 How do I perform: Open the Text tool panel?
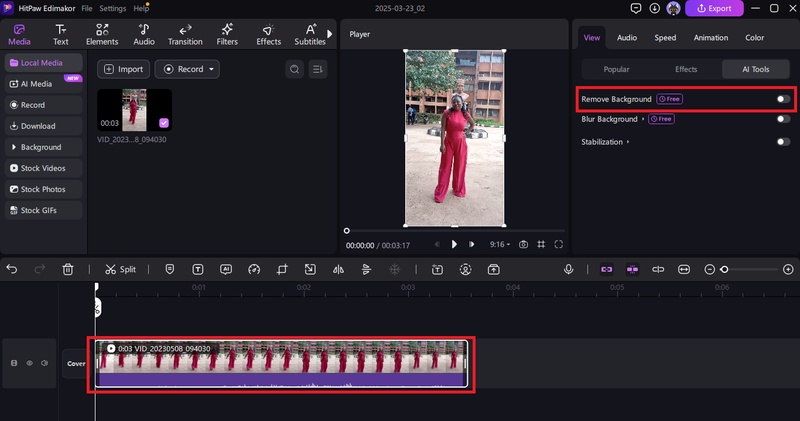61,35
